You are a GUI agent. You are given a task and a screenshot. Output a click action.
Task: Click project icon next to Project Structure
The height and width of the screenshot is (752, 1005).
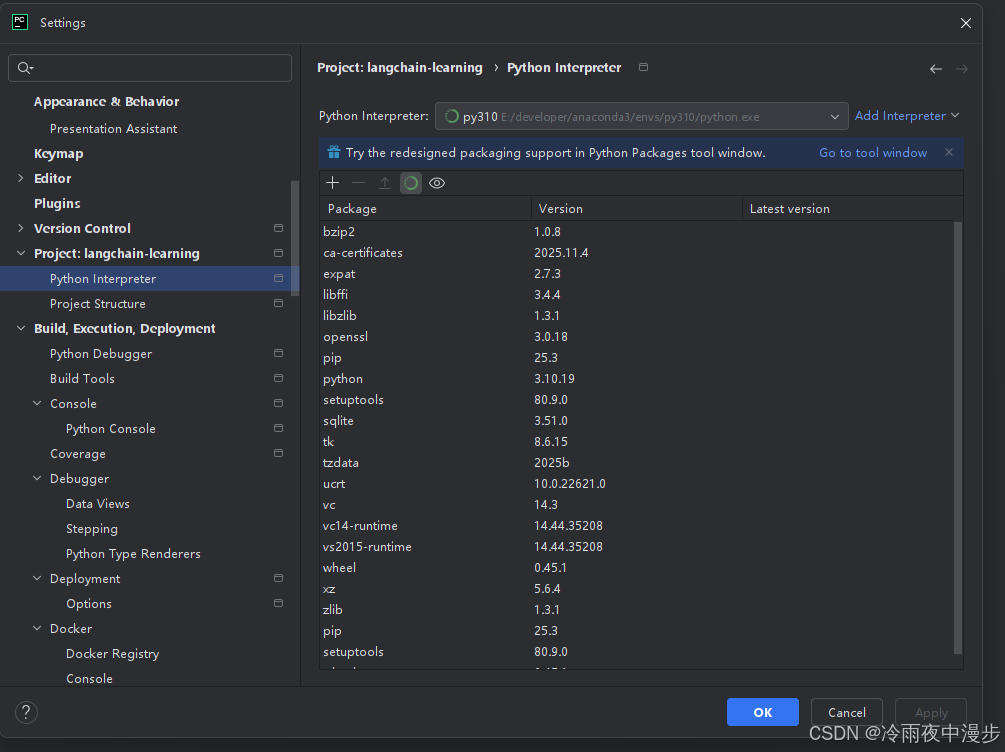[x=278, y=303]
